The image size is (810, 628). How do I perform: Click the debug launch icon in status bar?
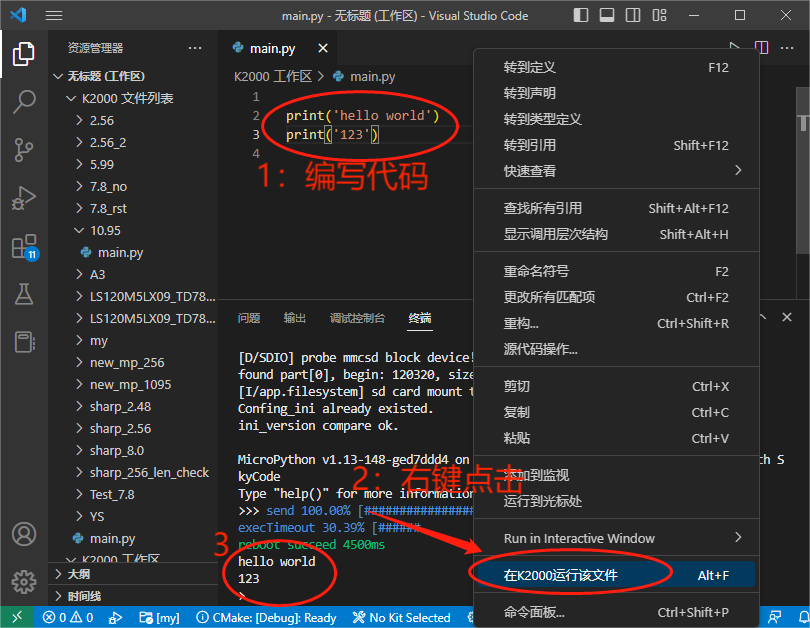pyautogui.click(x=115, y=618)
